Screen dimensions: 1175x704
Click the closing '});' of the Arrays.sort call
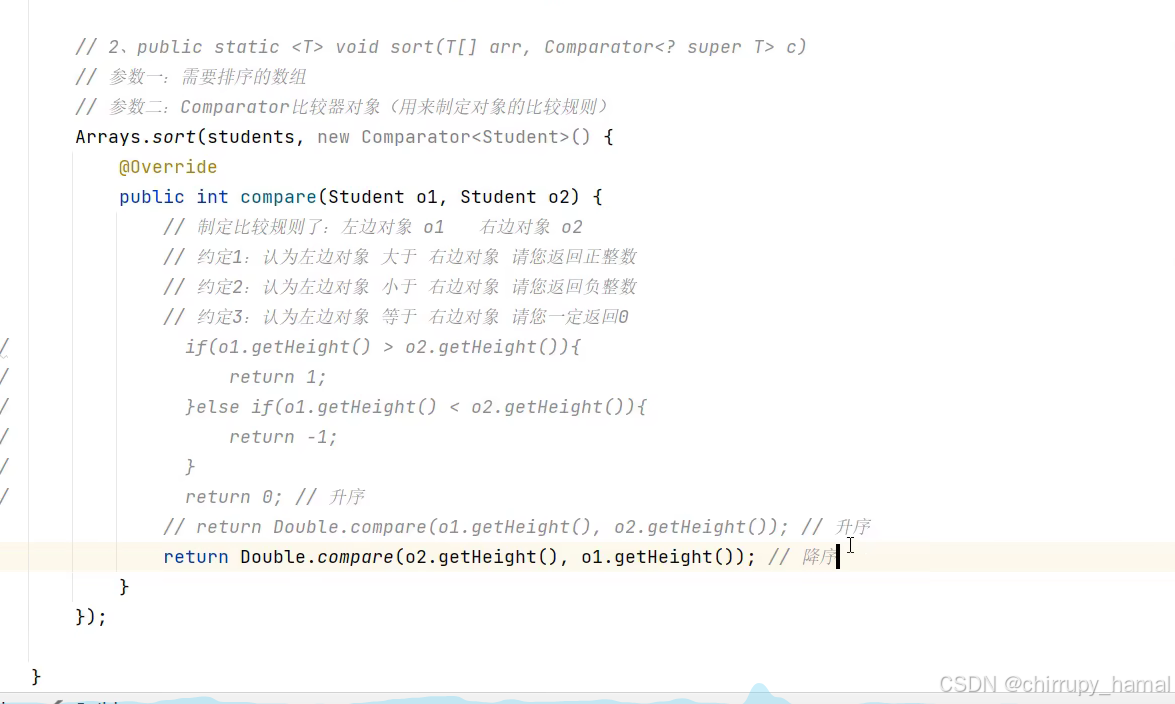click(91, 617)
